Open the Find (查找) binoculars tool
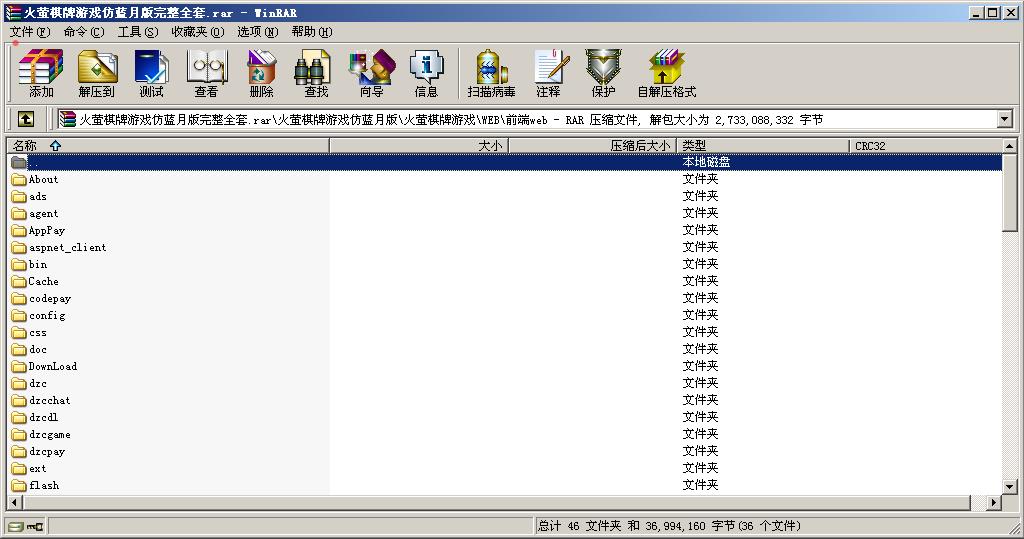1024x539 pixels. [x=316, y=74]
